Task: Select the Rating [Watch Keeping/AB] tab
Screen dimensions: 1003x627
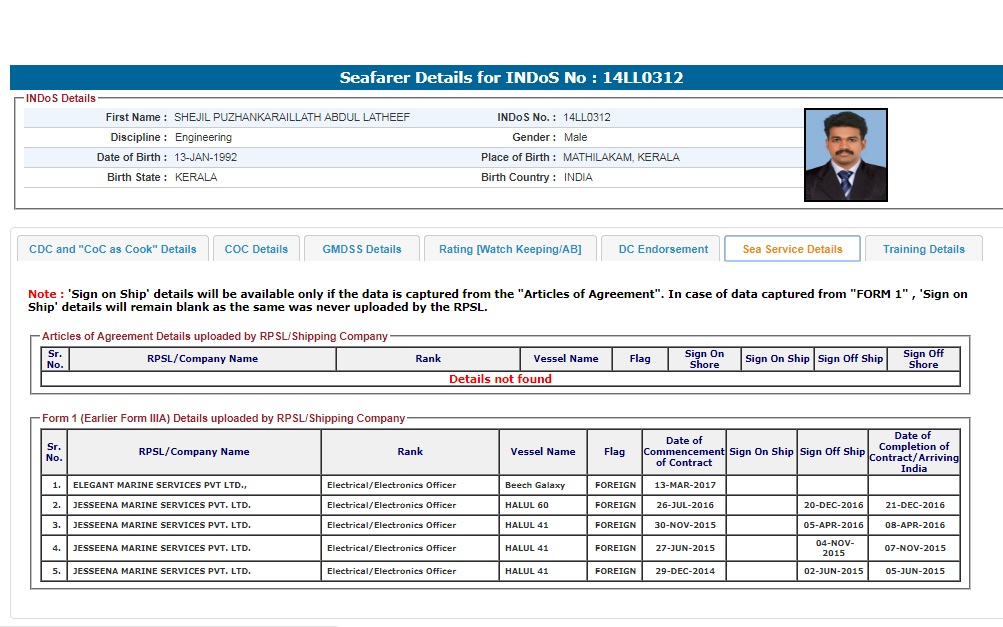Action: point(510,249)
